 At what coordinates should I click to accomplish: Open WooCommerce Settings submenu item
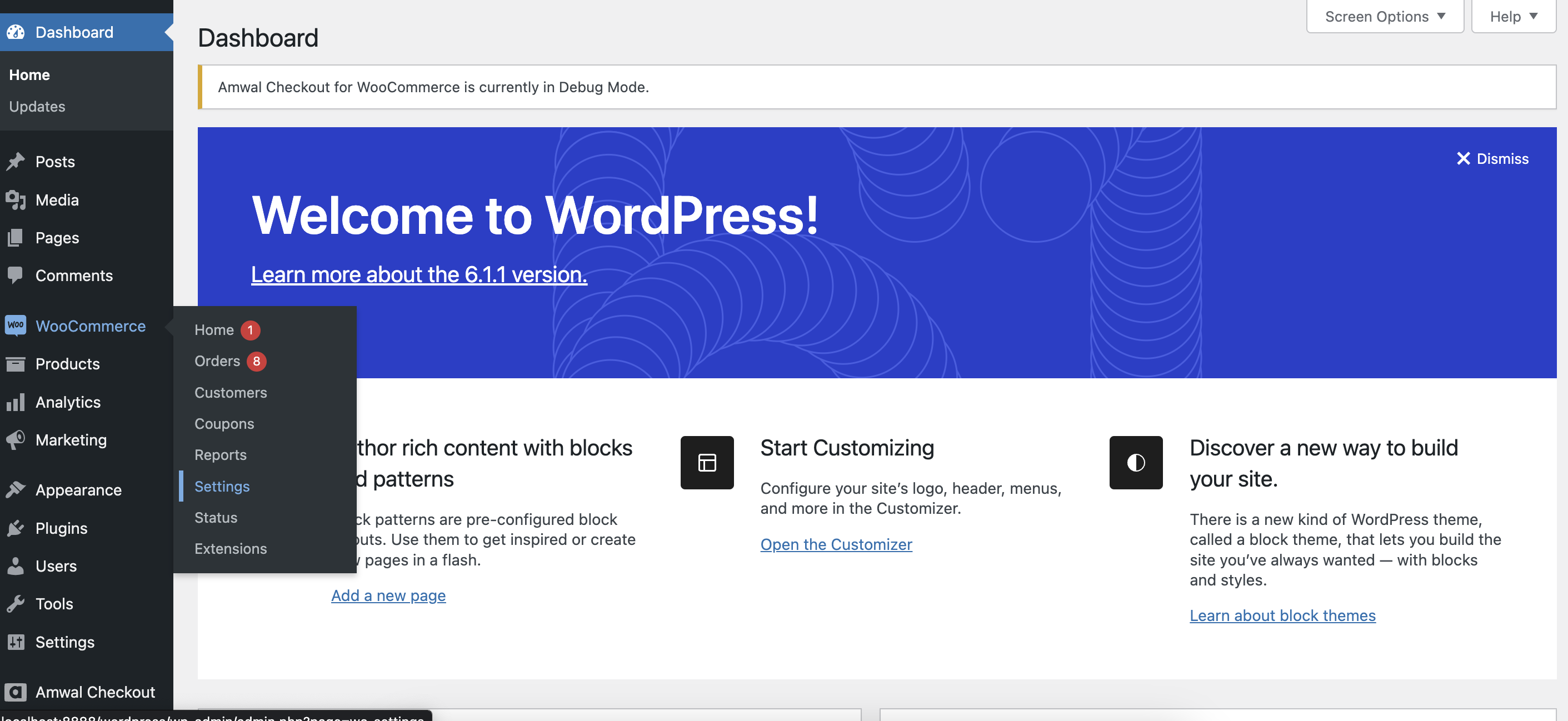point(222,486)
